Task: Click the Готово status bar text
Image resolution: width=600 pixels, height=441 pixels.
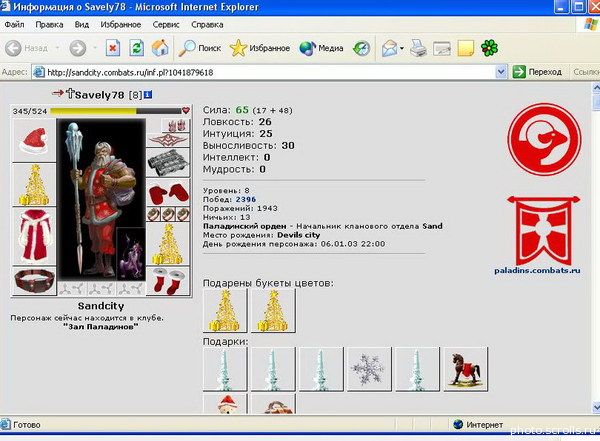Action: (x=27, y=425)
